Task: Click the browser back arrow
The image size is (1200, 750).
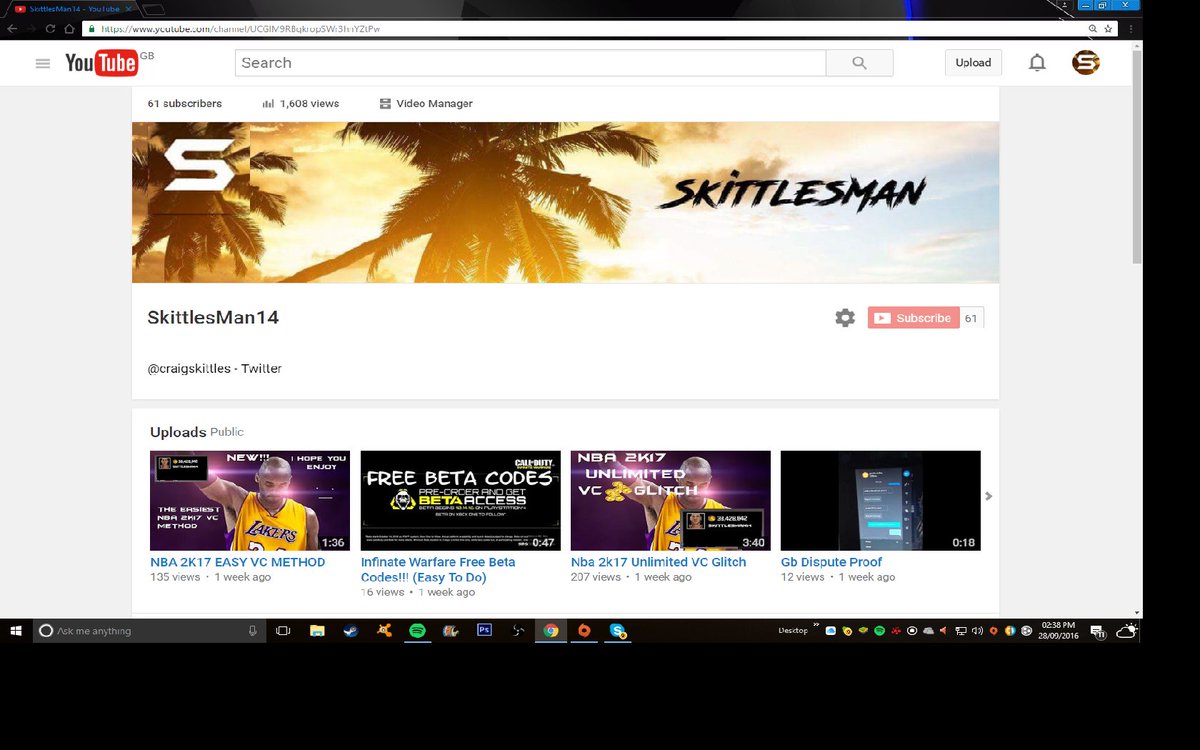Action: point(11,29)
